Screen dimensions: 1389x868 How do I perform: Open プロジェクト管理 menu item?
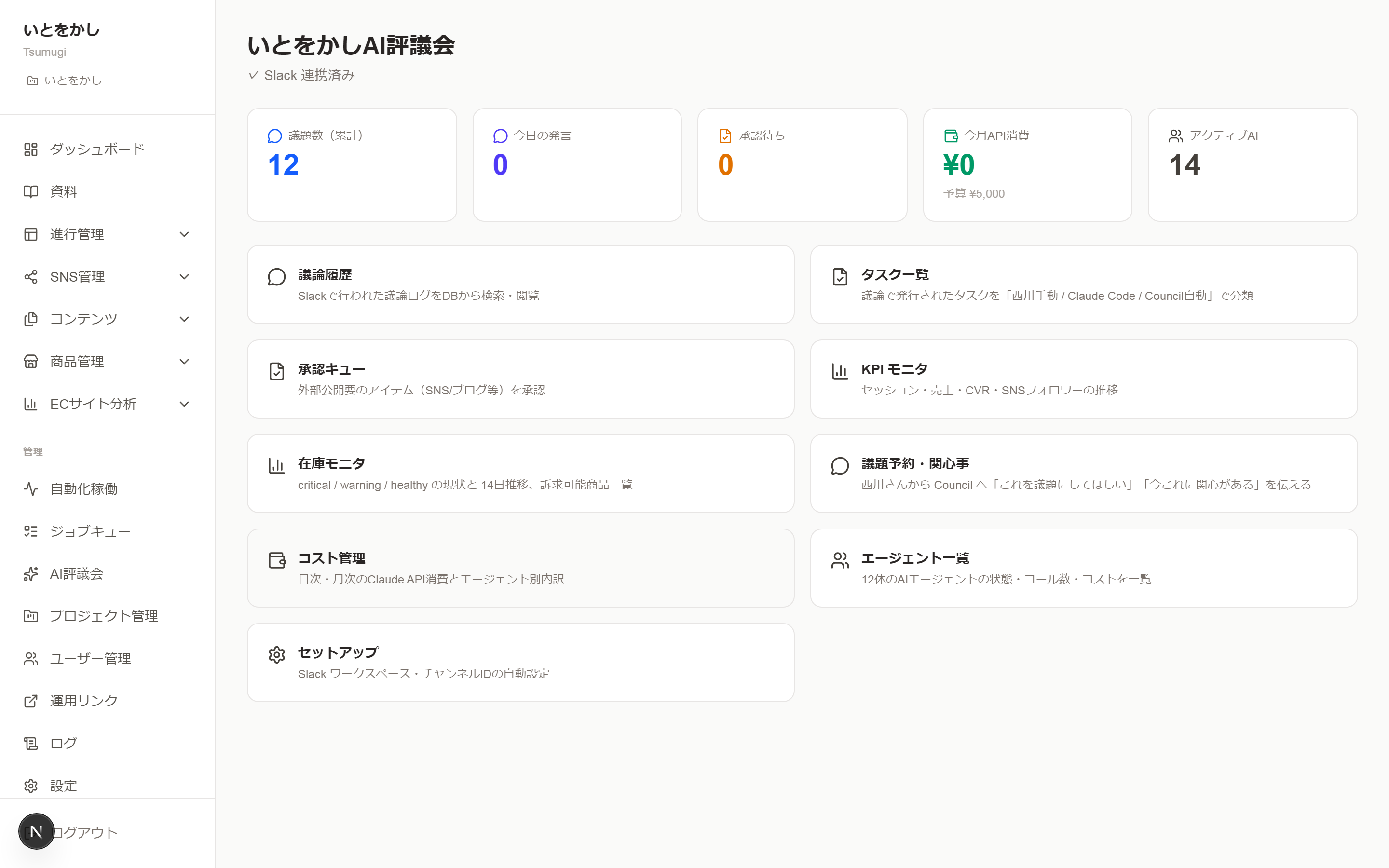(108, 617)
